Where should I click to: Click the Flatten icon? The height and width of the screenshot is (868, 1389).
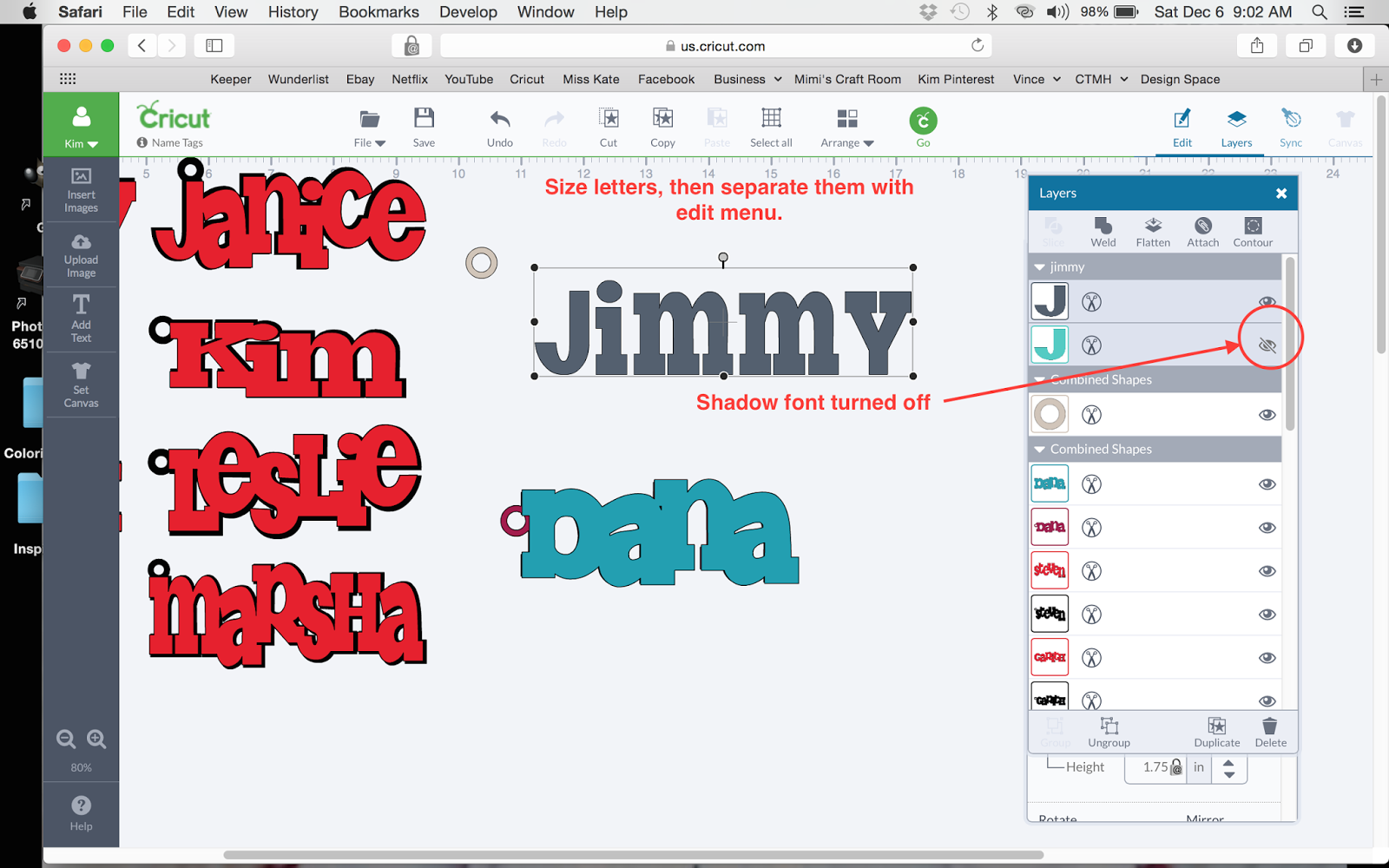(1152, 230)
